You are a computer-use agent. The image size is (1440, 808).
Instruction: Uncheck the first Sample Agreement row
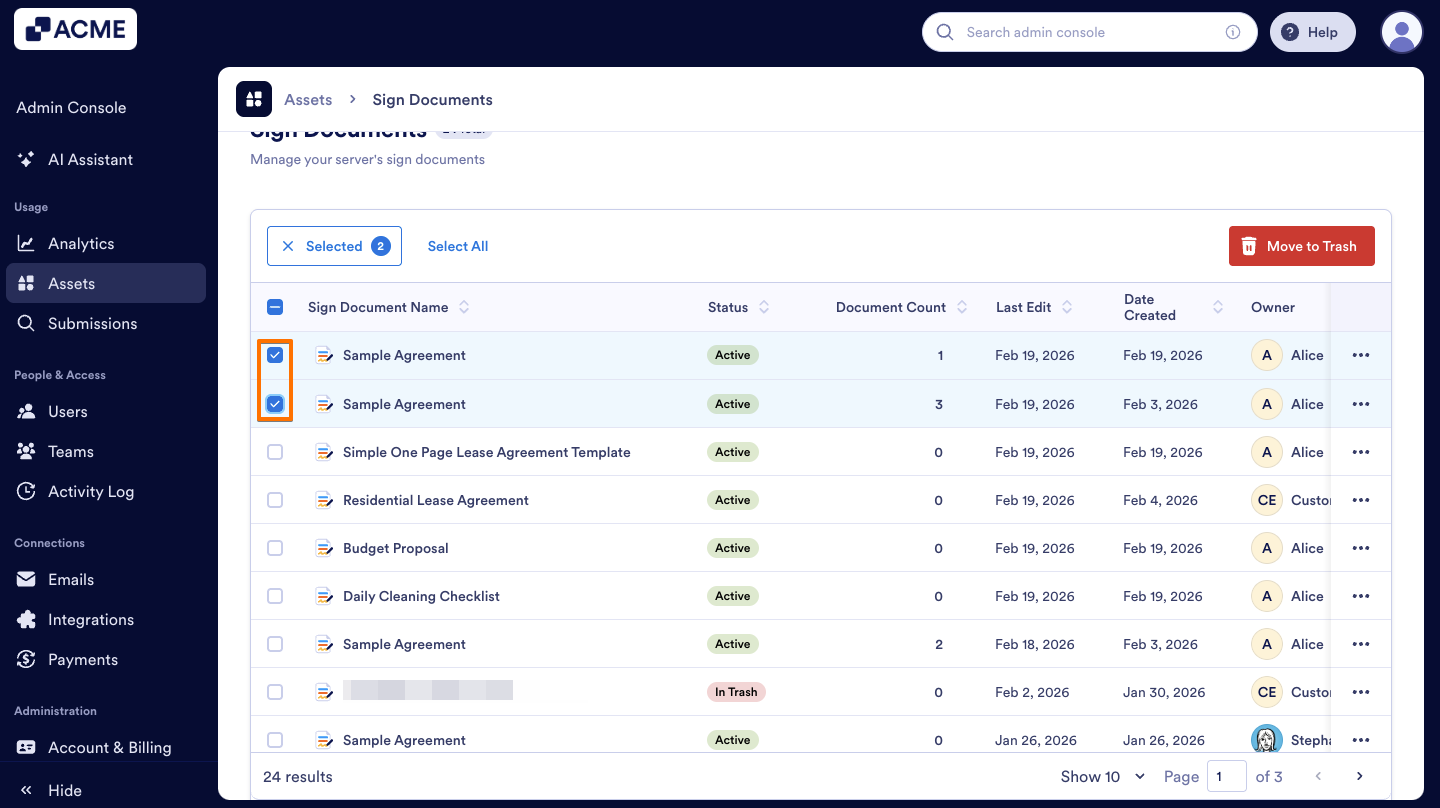coord(275,355)
